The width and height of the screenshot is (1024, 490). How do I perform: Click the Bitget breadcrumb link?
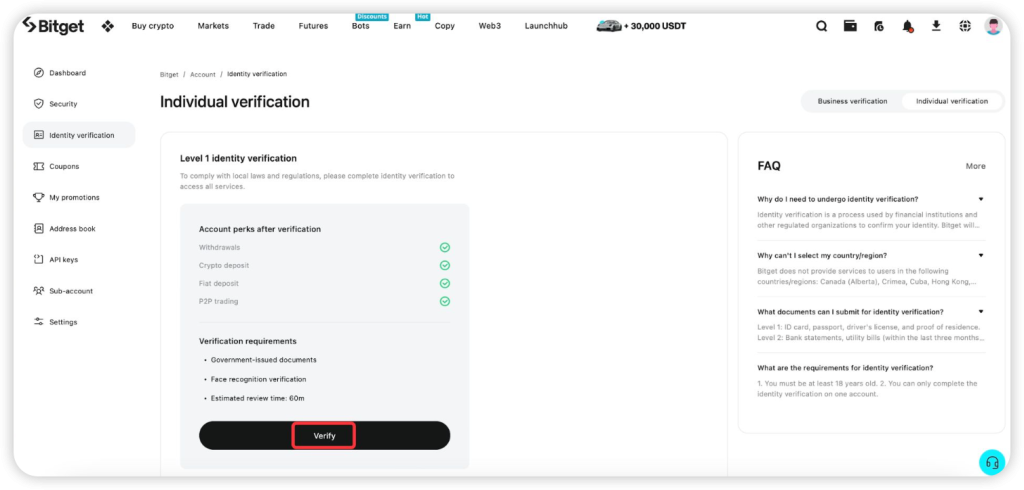pyautogui.click(x=169, y=74)
